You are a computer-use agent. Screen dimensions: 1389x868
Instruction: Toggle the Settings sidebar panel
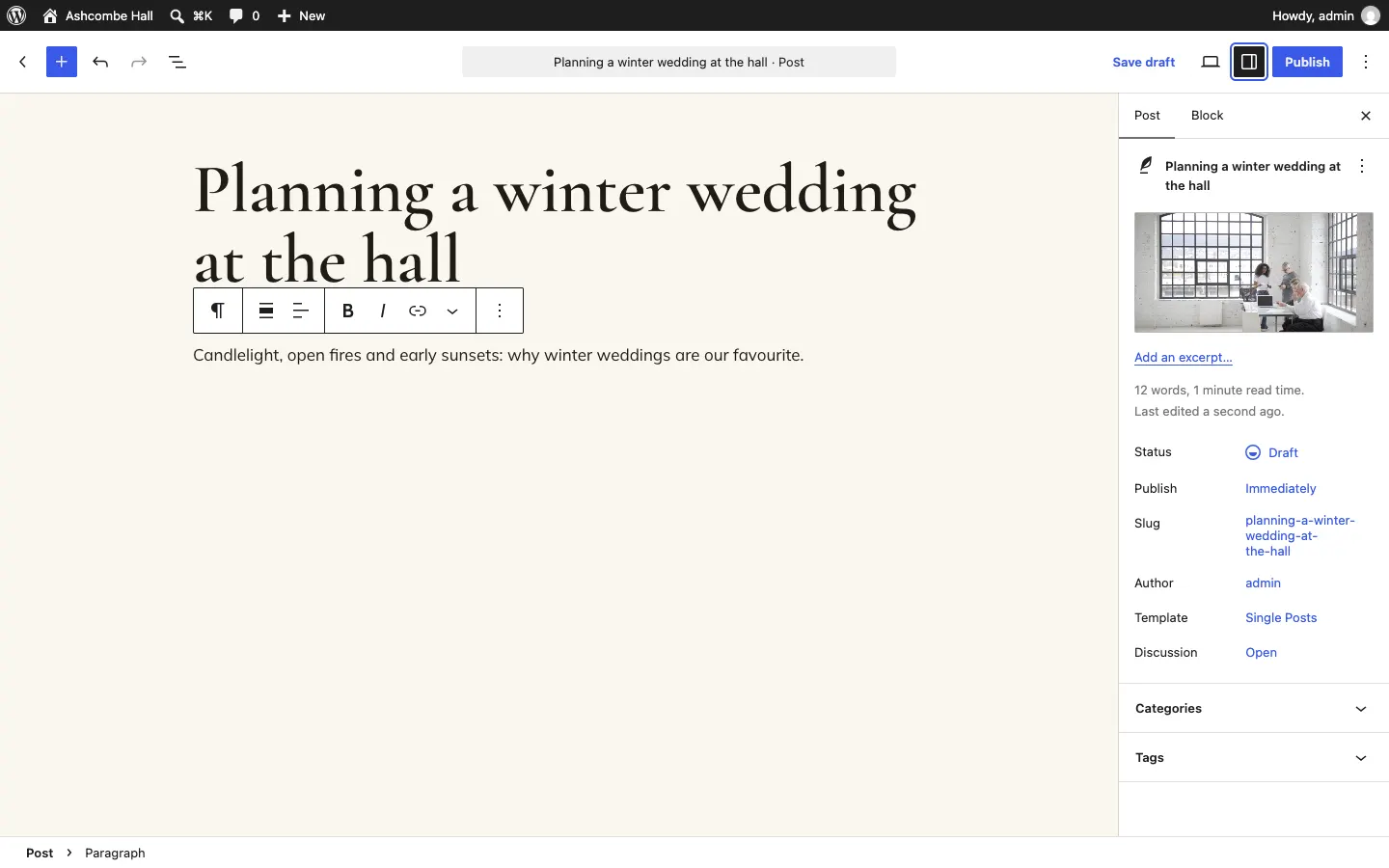[1249, 62]
